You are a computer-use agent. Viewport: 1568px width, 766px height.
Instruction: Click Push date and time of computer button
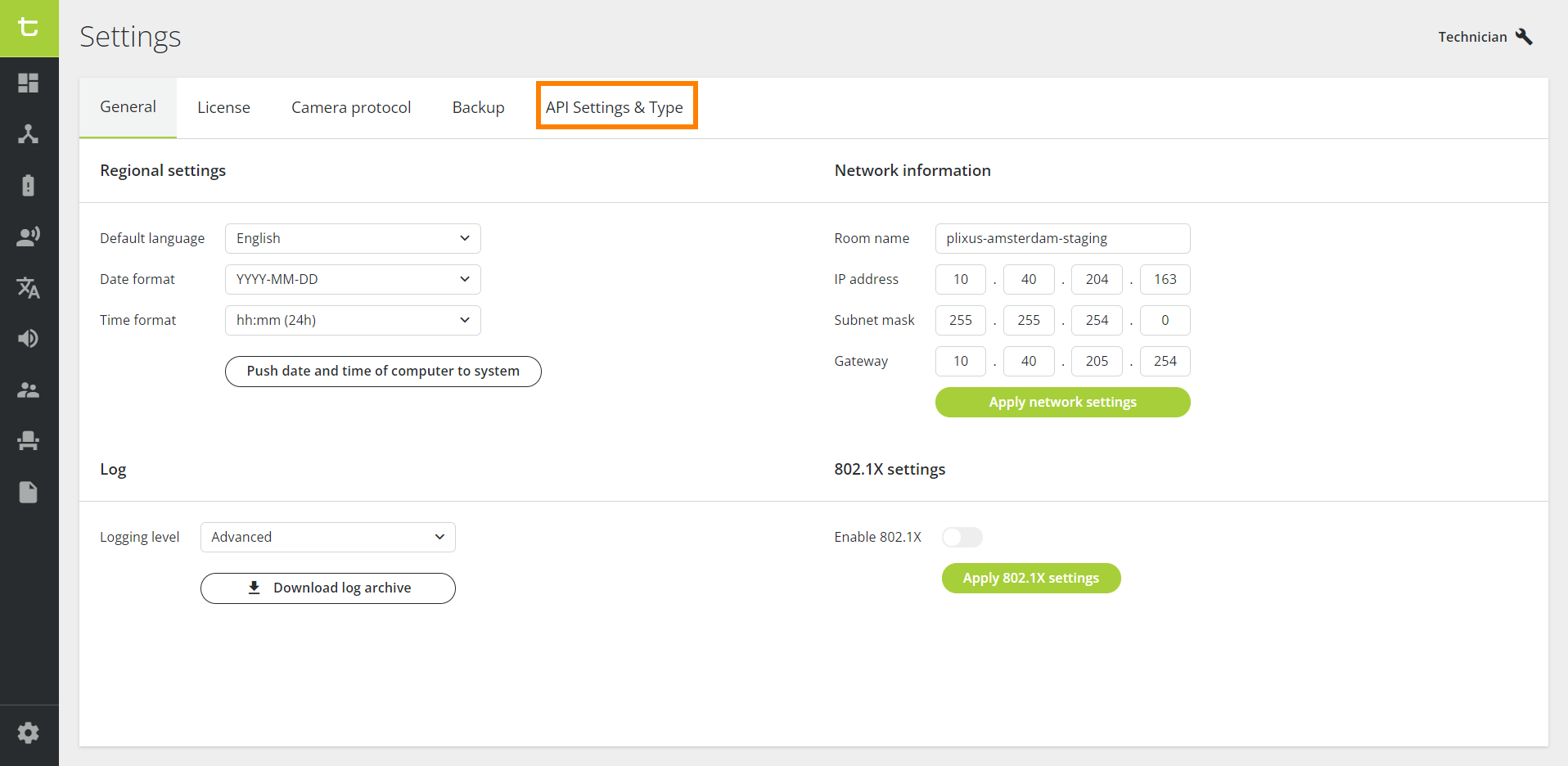382,371
